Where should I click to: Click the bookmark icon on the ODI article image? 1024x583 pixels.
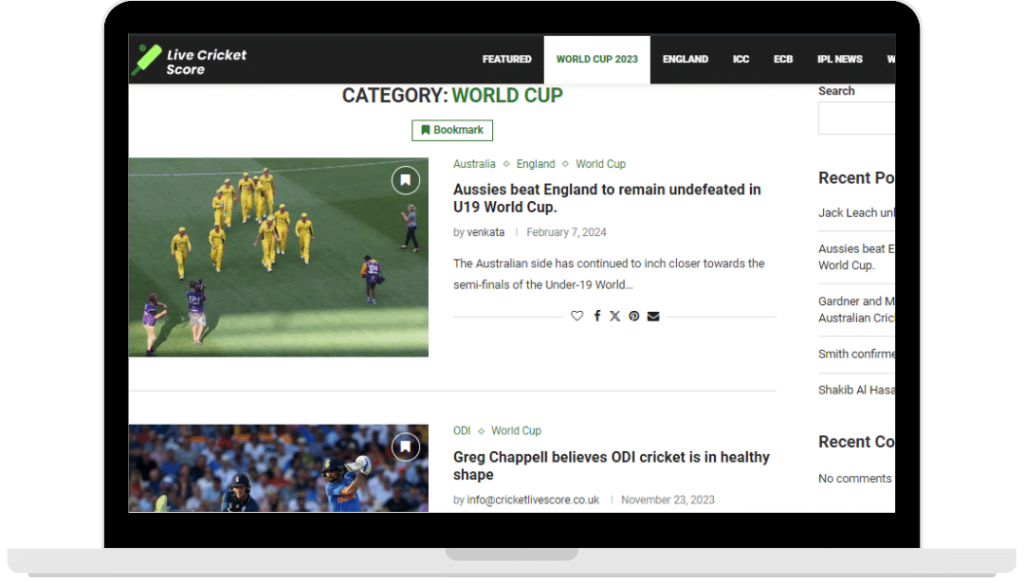(x=404, y=447)
